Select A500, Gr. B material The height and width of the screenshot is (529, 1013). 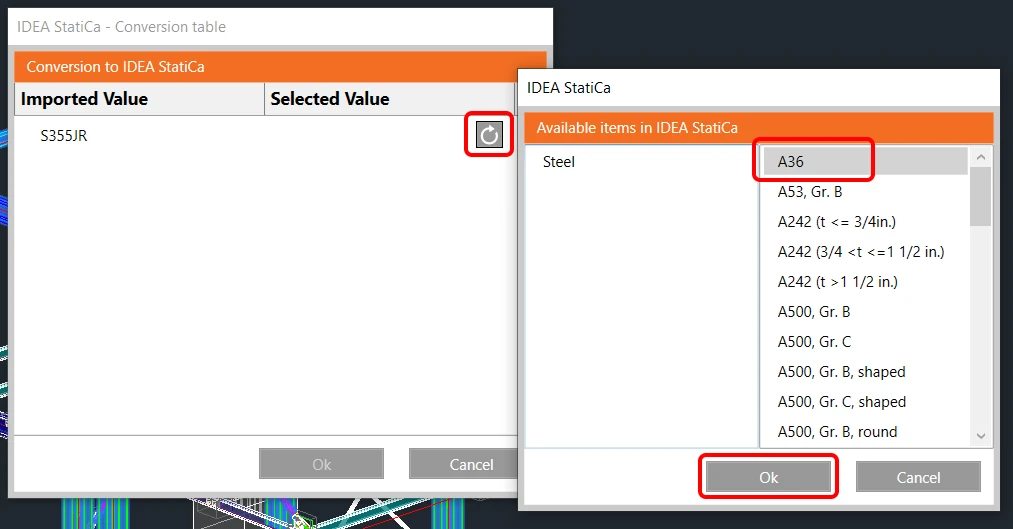point(865,312)
